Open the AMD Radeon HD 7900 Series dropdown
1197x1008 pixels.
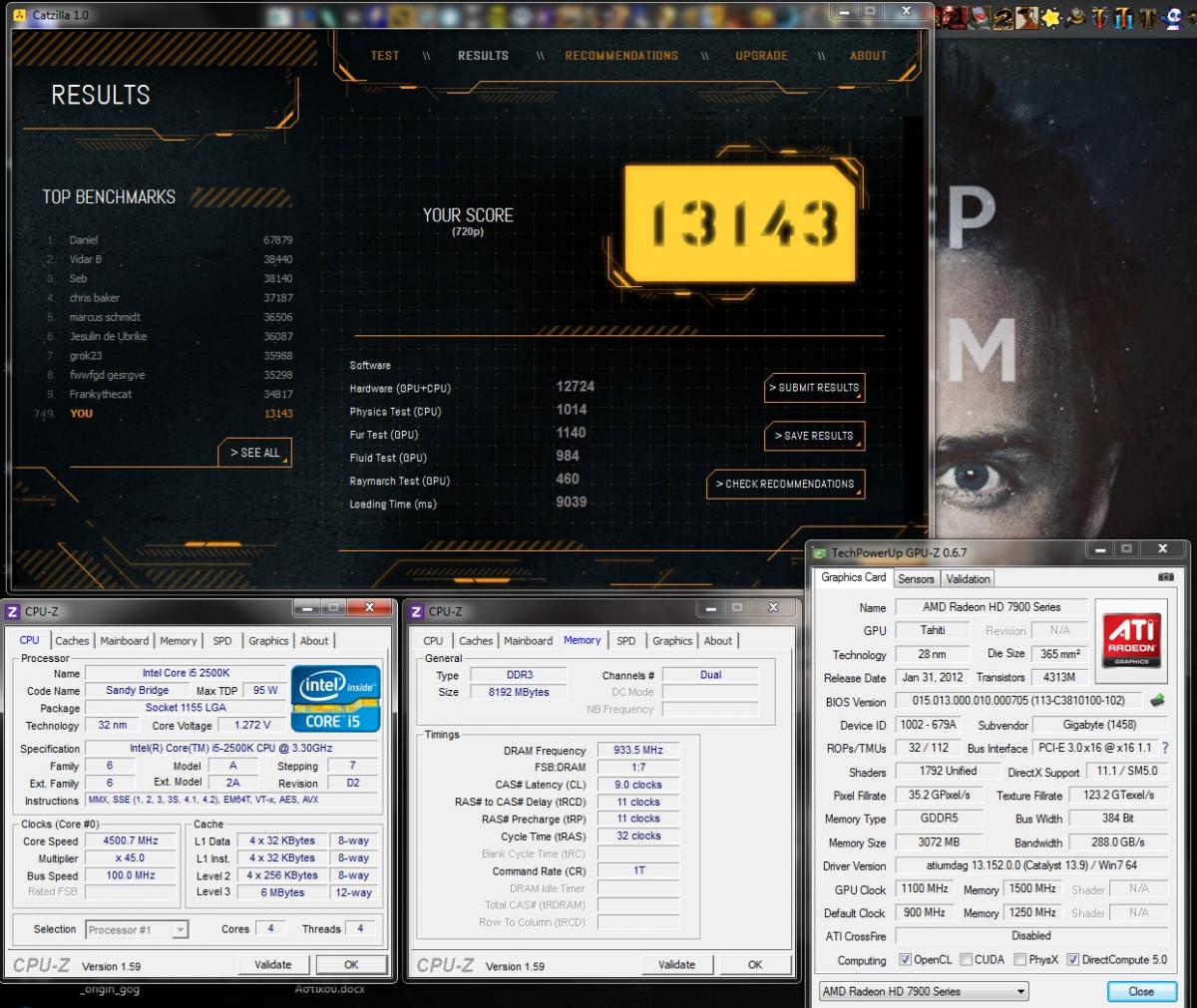[924, 991]
